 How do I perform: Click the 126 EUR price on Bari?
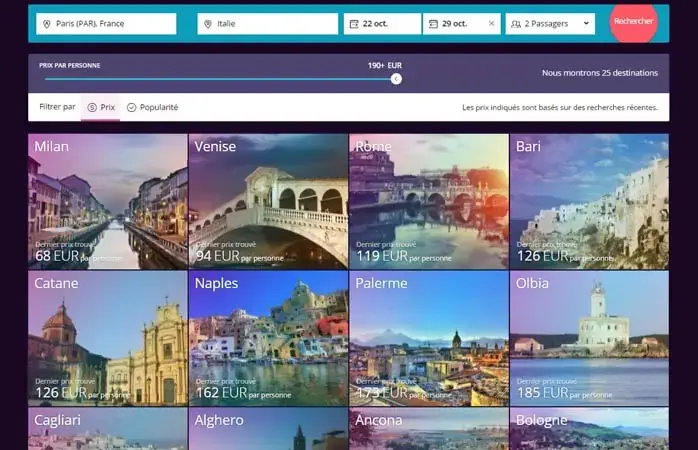coord(543,256)
